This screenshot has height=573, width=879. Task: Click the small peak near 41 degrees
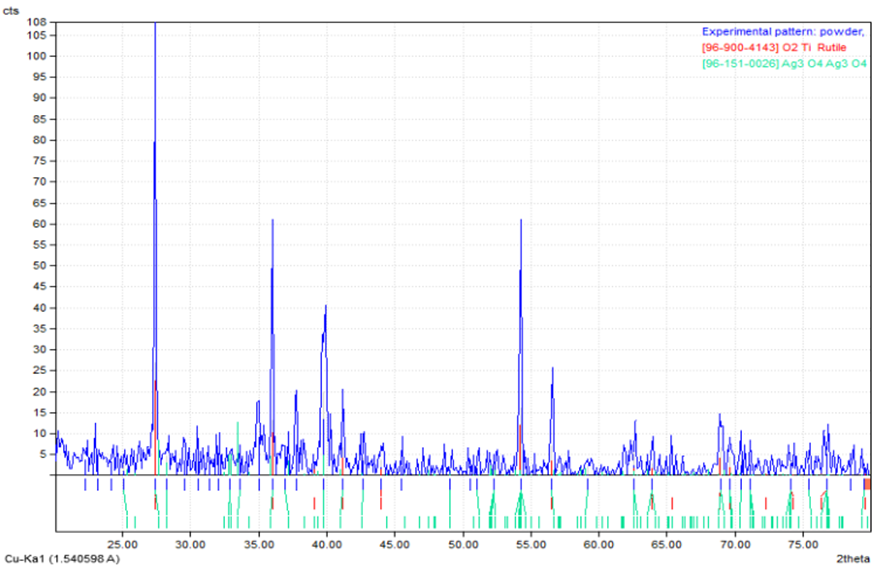click(x=342, y=391)
